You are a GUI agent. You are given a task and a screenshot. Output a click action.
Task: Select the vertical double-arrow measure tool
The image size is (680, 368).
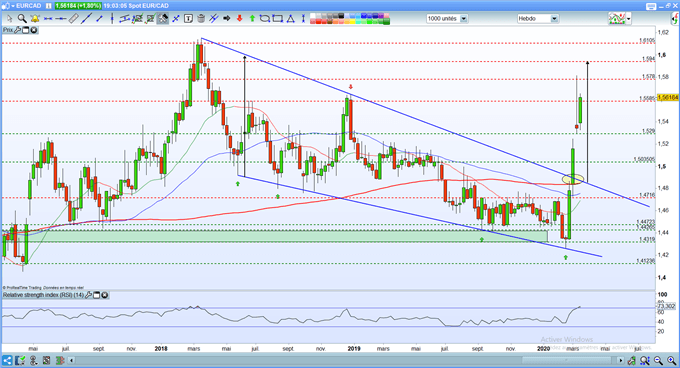(303, 19)
